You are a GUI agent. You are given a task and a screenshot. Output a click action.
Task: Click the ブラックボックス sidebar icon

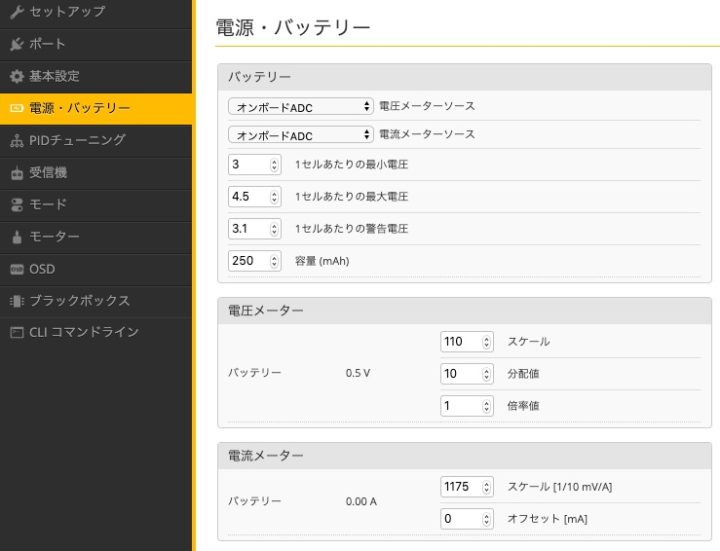tap(16, 301)
